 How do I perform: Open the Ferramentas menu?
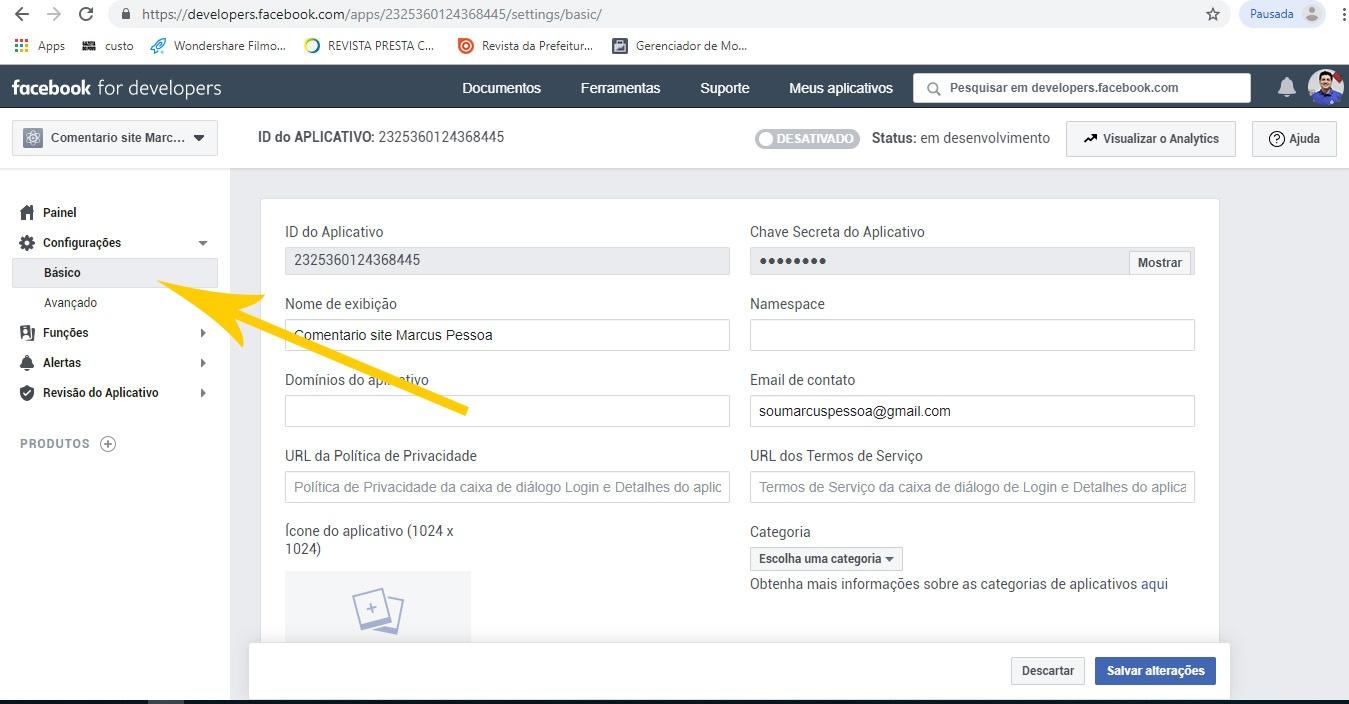click(620, 88)
